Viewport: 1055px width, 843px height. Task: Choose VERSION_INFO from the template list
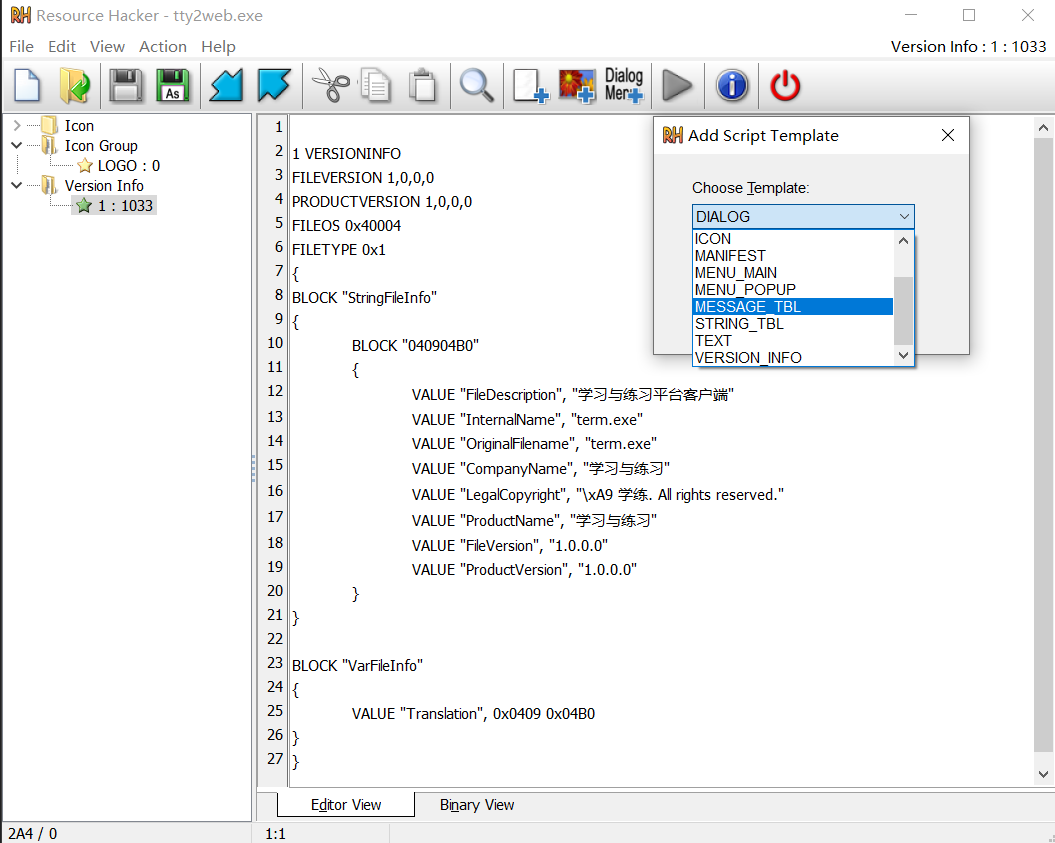(793, 357)
